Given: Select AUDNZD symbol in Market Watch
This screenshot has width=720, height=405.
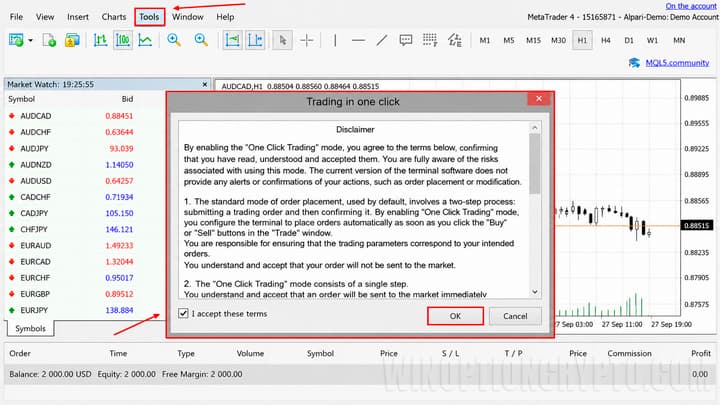Looking at the screenshot, I should 36,165.
